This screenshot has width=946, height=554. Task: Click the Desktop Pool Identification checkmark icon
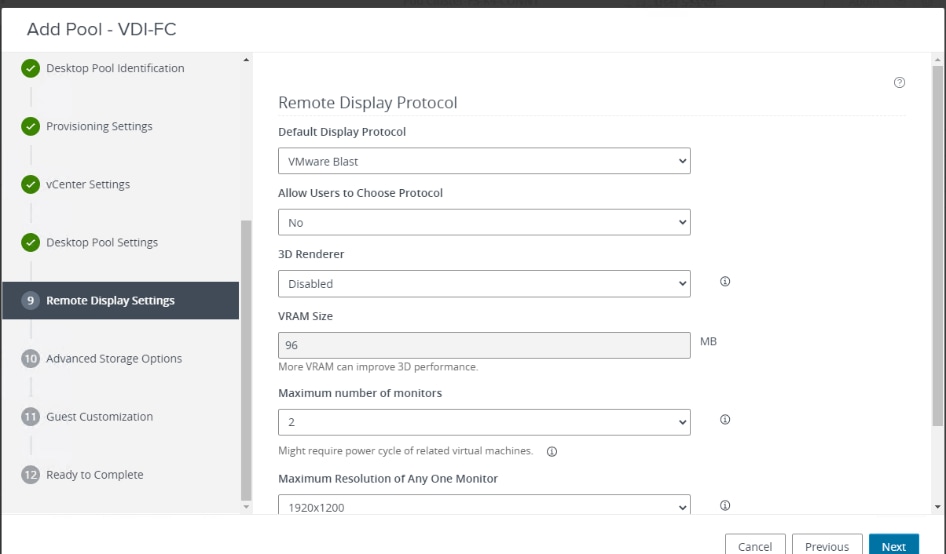30,68
